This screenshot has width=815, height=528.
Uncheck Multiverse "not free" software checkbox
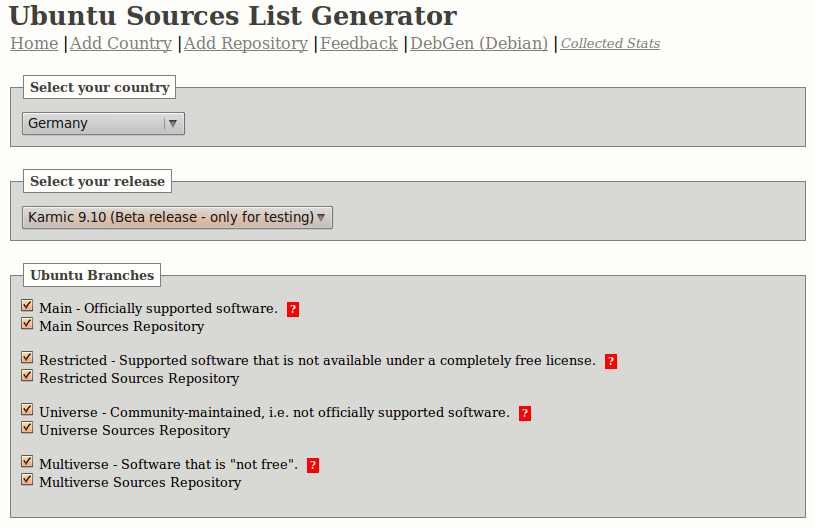click(27, 463)
